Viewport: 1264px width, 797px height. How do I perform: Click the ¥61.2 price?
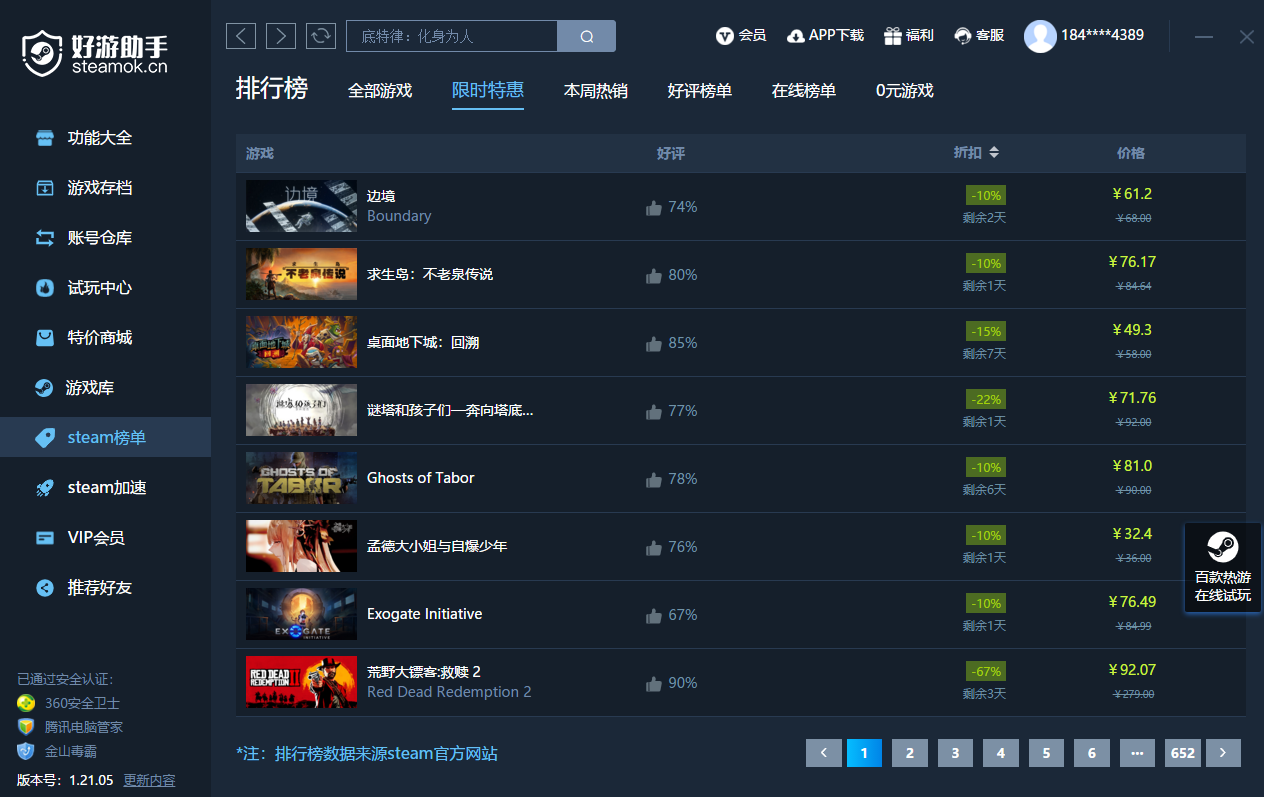pyautogui.click(x=1132, y=194)
